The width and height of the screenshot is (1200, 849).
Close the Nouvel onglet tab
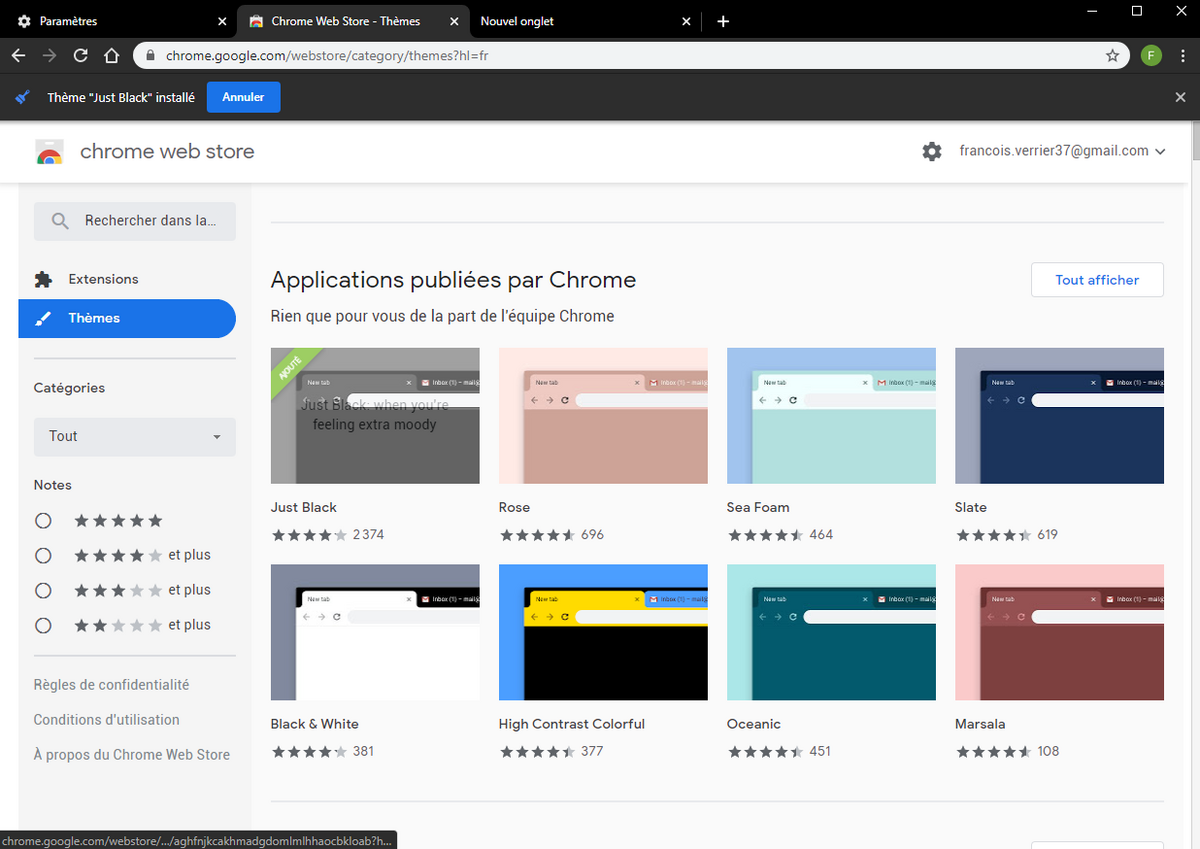coord(686,21)
